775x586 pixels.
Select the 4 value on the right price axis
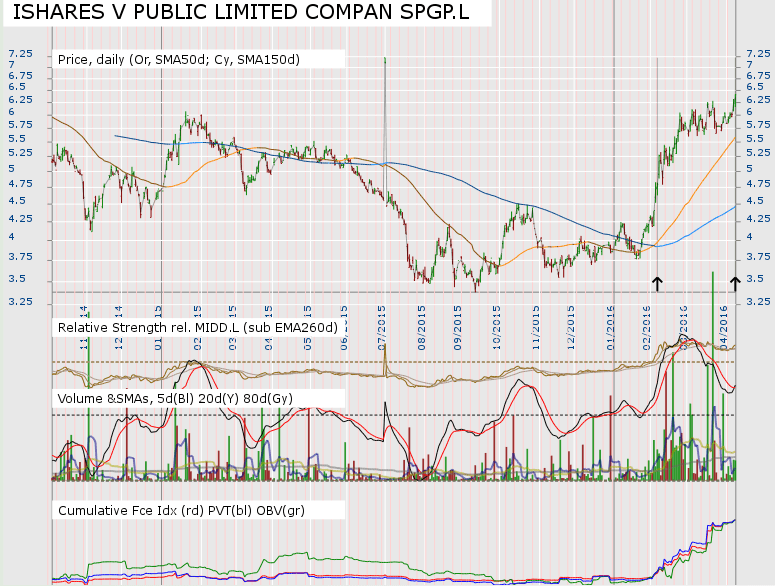coord(749,237)
